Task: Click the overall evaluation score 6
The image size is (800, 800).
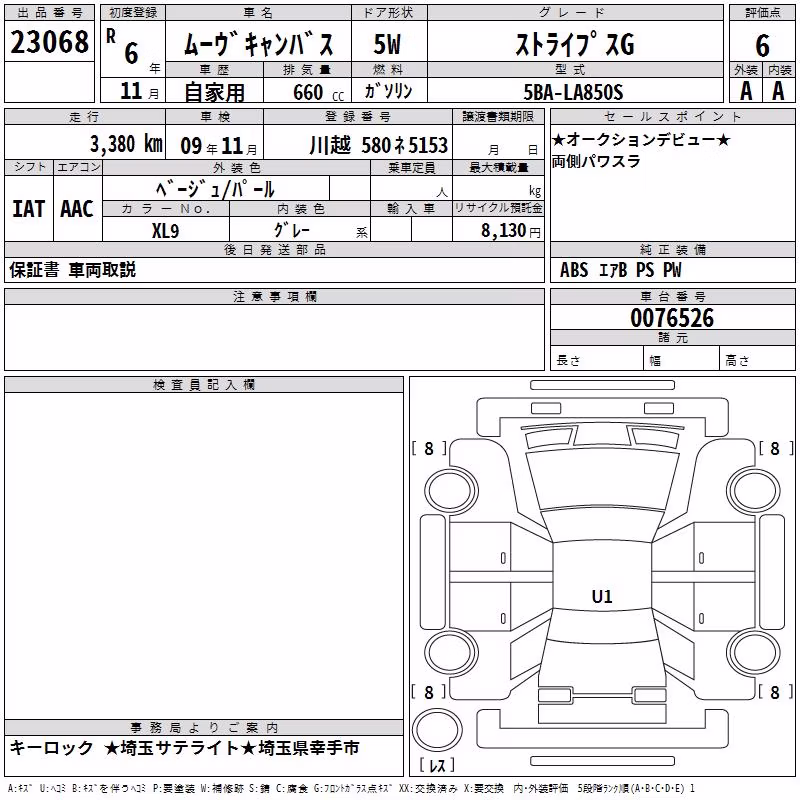Action: point(762,46)
